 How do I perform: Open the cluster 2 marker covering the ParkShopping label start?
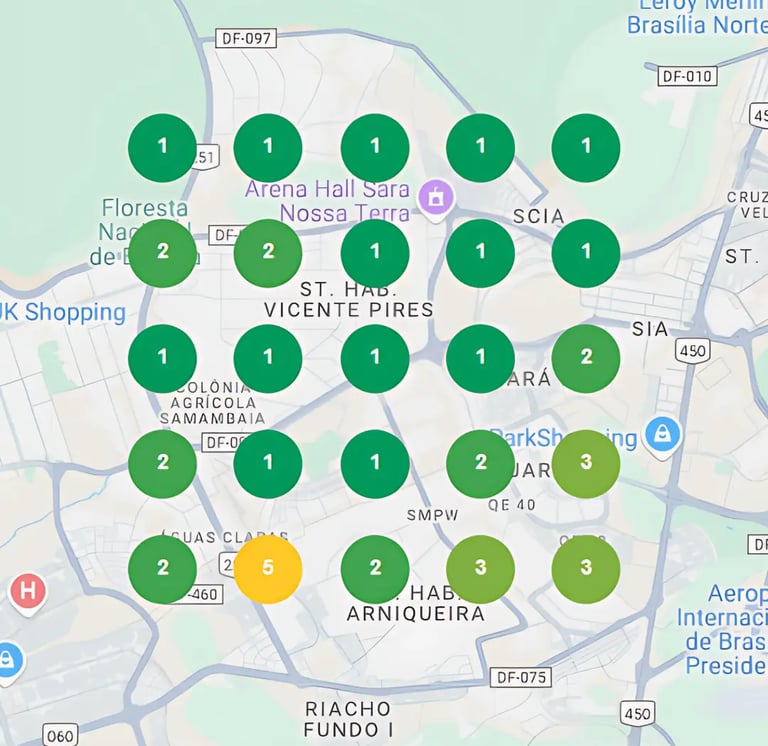click(480, 464)
